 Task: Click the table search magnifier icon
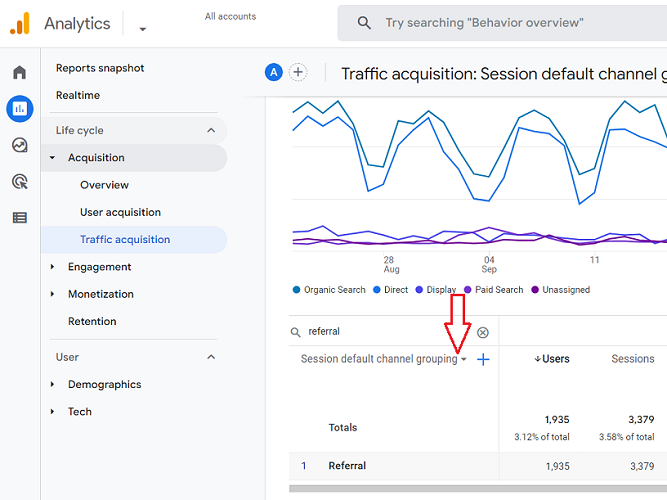(x=296, y=332)
